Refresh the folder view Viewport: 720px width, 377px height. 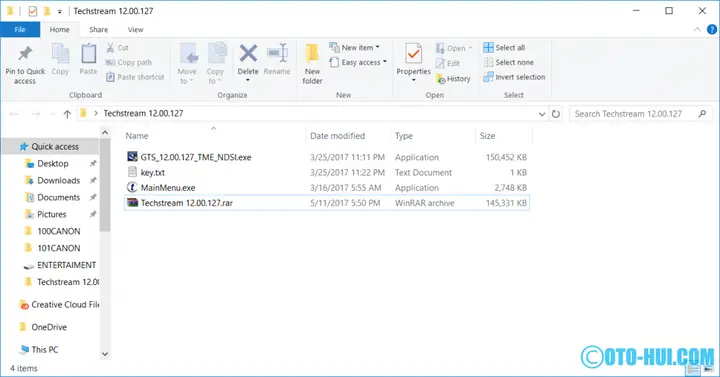556,114
